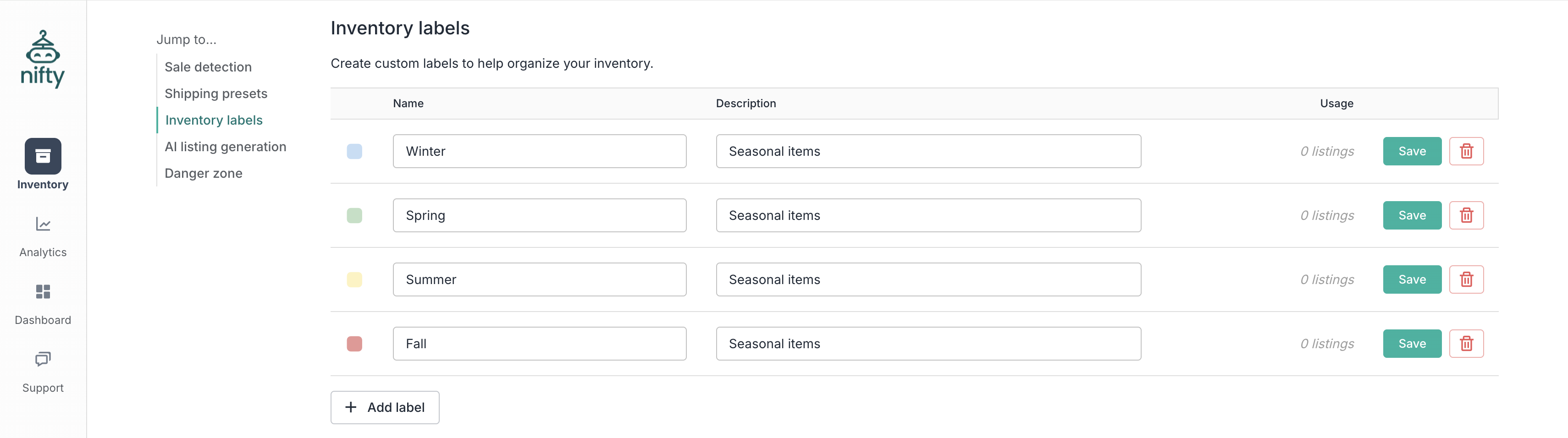Change the green Spring color swatch
Image resolution: width=1568 pixels, height=438 pixels.
pos(354,215)
